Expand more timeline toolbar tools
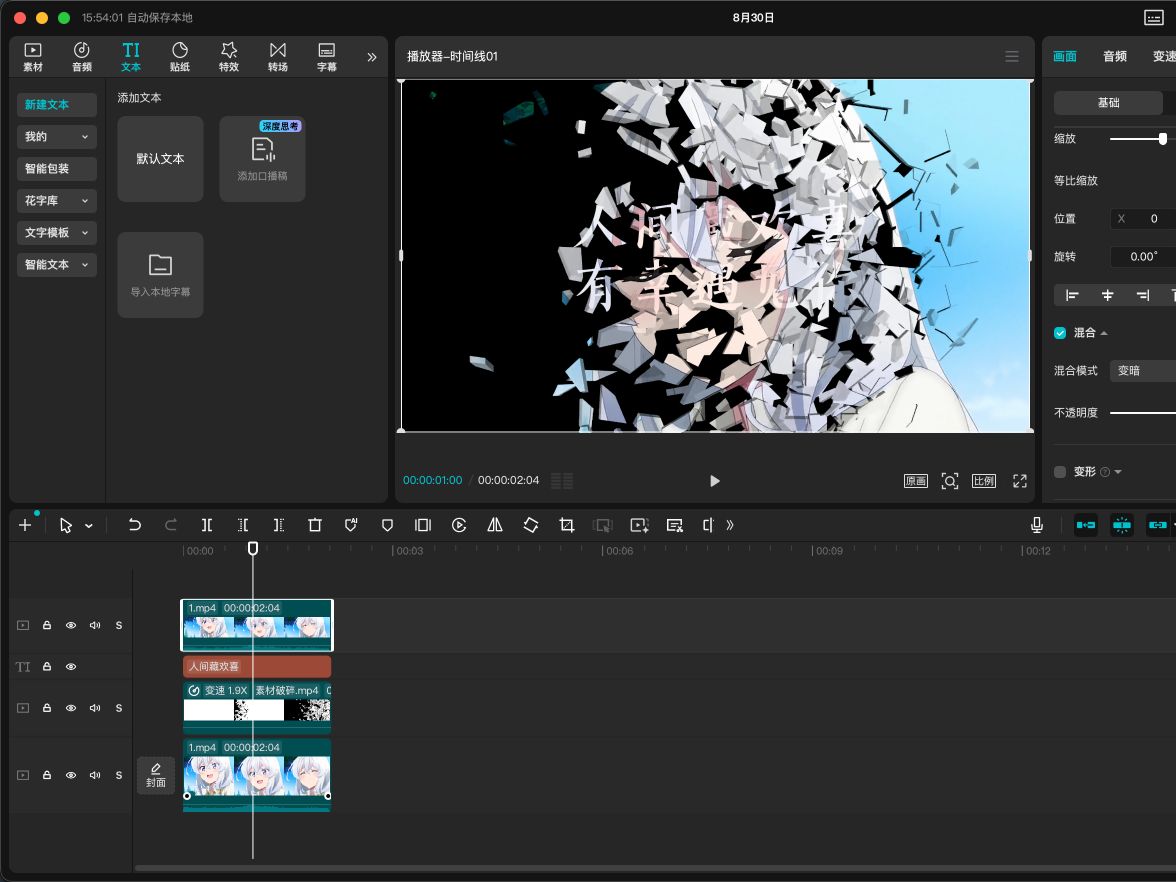1176x882 pixels. click(730, 525)
